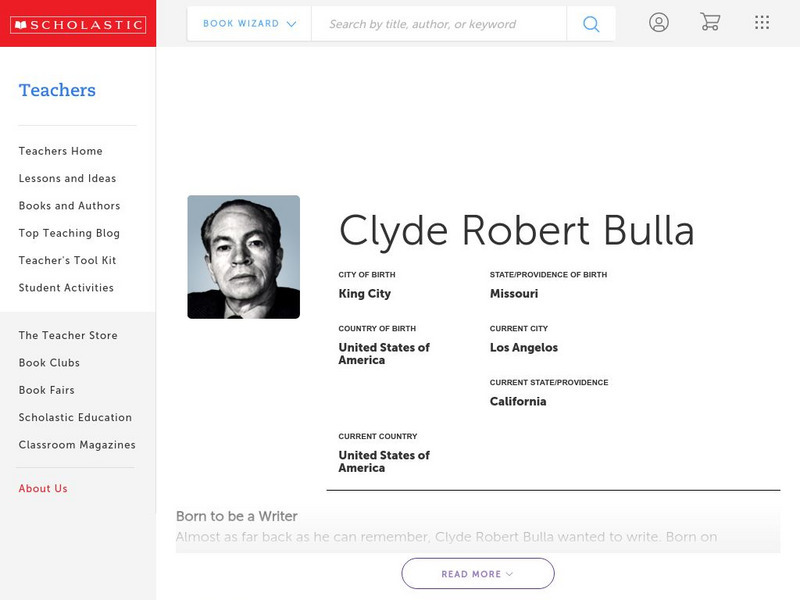This screenshot has width=800, height=600.
Task: Open The Teacher Store link
Action: (x=66, y=335)
